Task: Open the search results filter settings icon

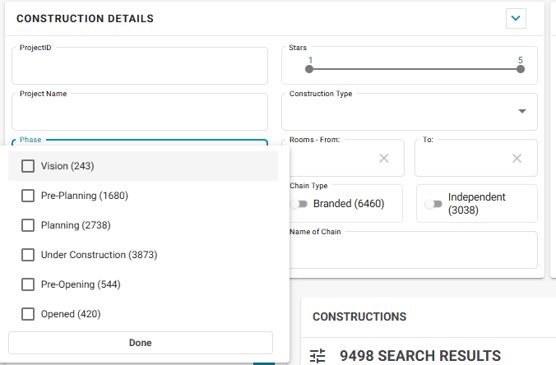Action: [x=317, y=356]
